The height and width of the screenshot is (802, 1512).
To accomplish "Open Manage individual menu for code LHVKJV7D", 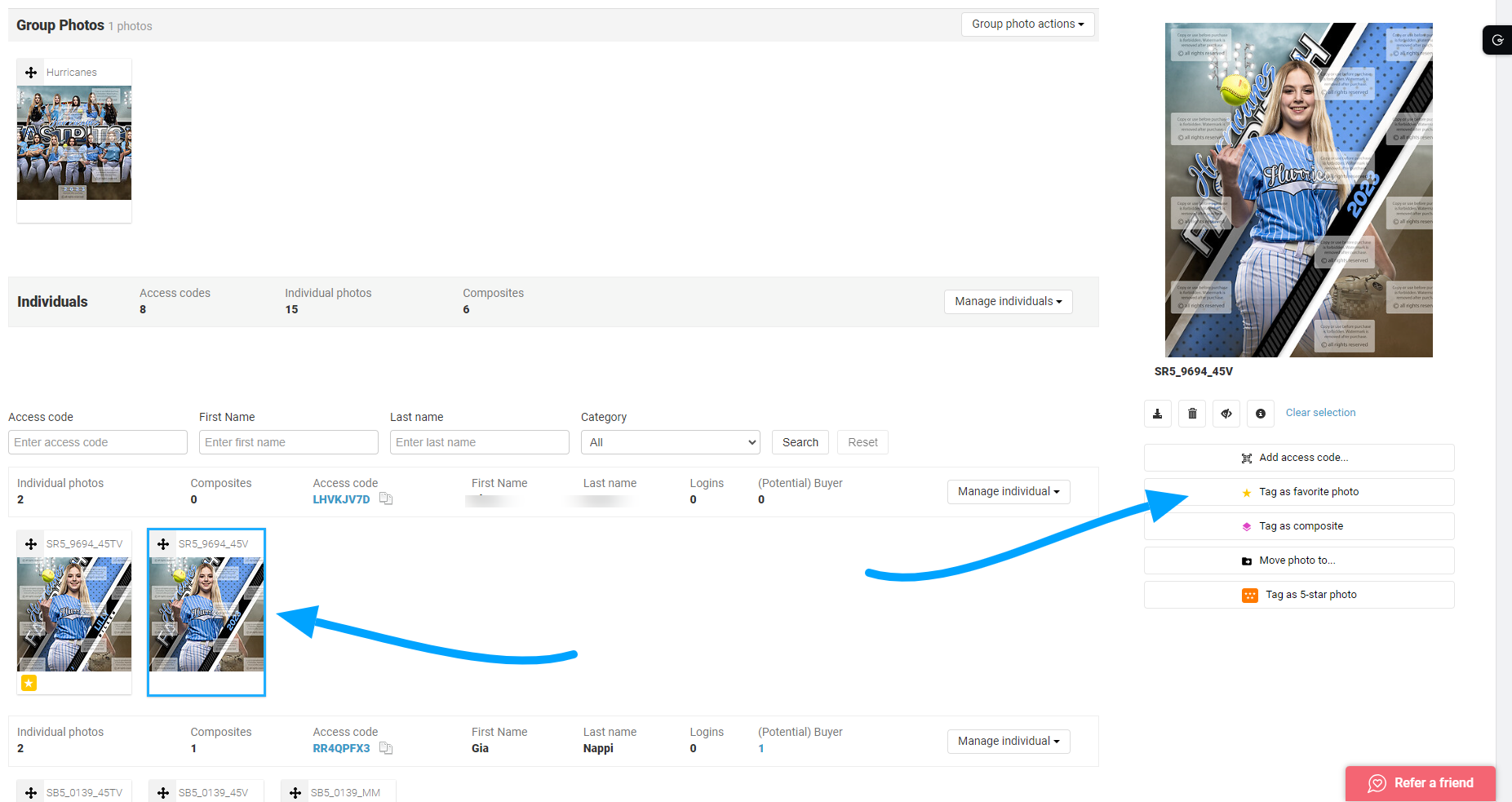I will coord(1009,492).
